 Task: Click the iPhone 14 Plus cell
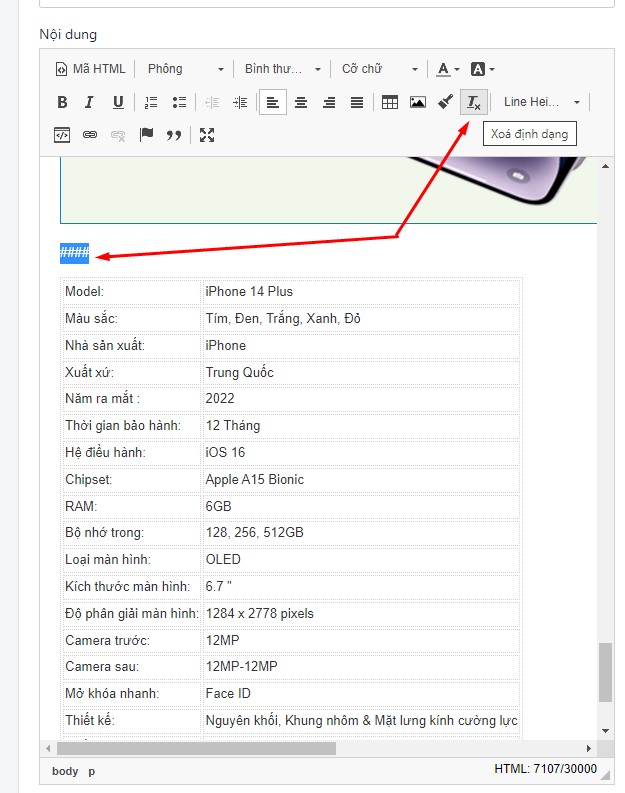[x=361, y=291]
